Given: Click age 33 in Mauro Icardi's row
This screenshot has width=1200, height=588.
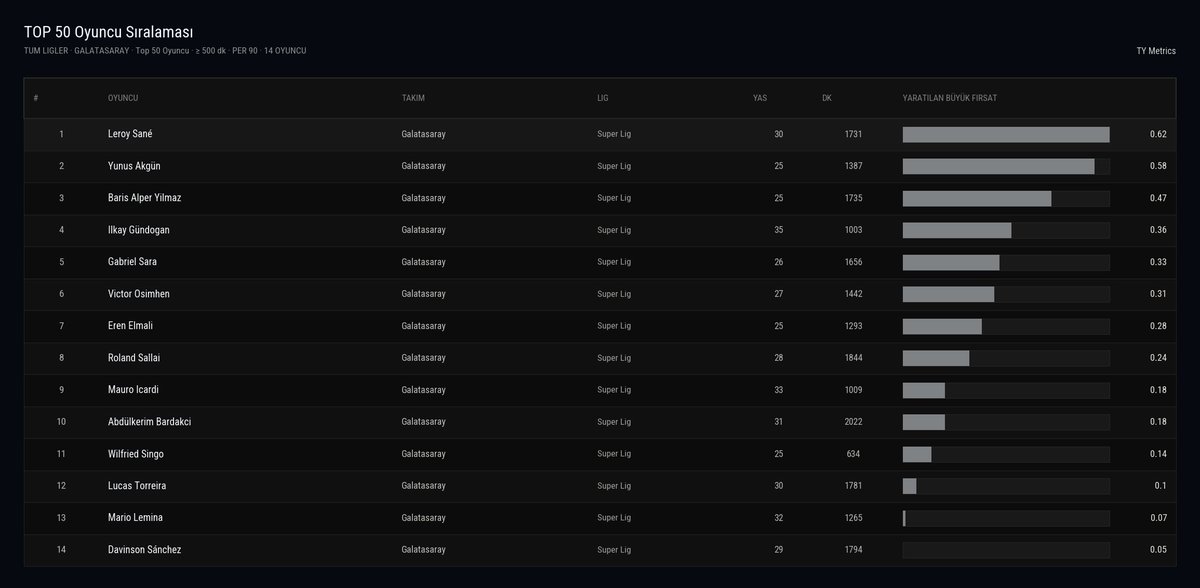Looking at the screenshot, I should pyautogui.click(x=779, y=390).
